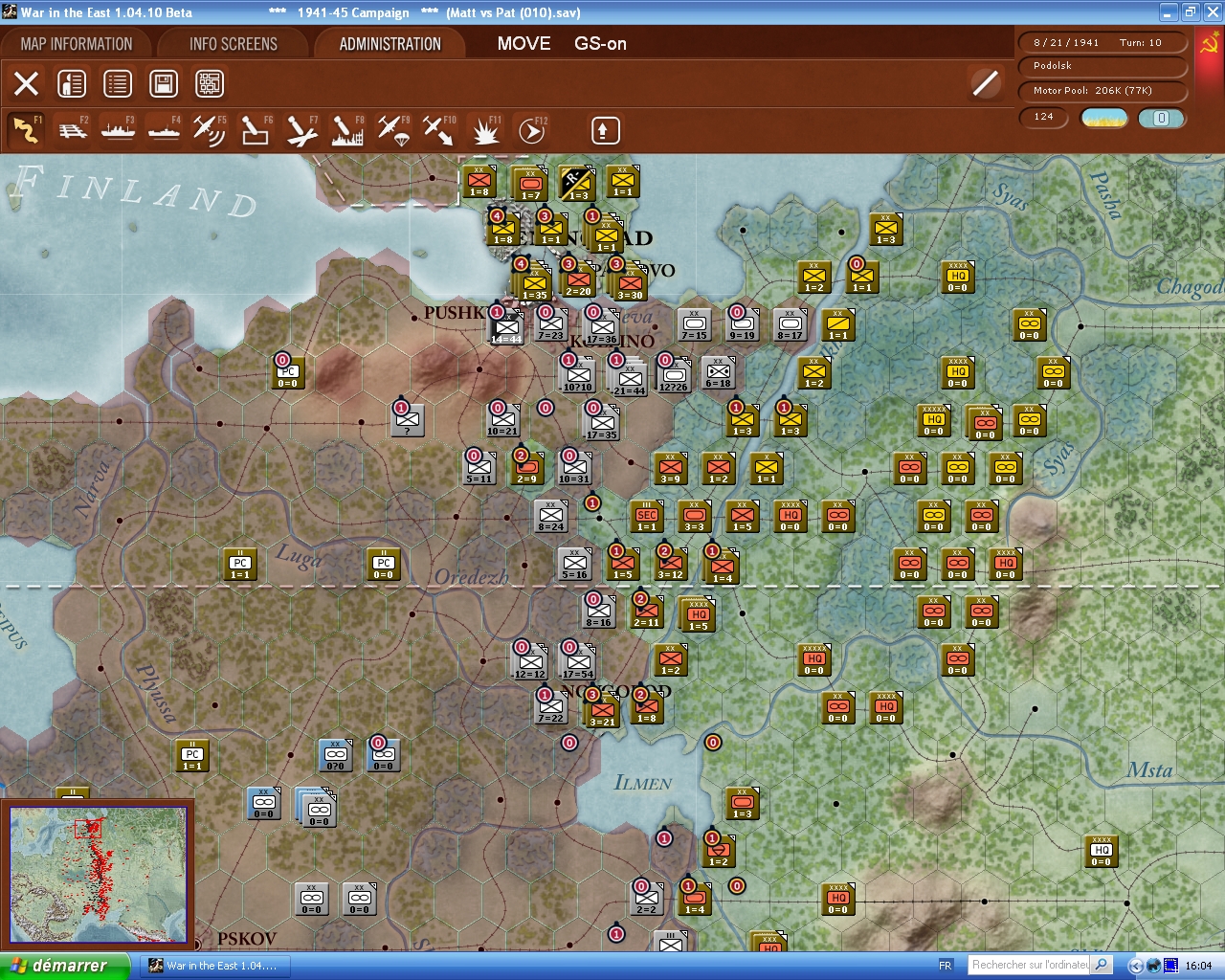Select the F5 air recon mode icon
This screenshot has width=1225, height=980.
[210, 130]
